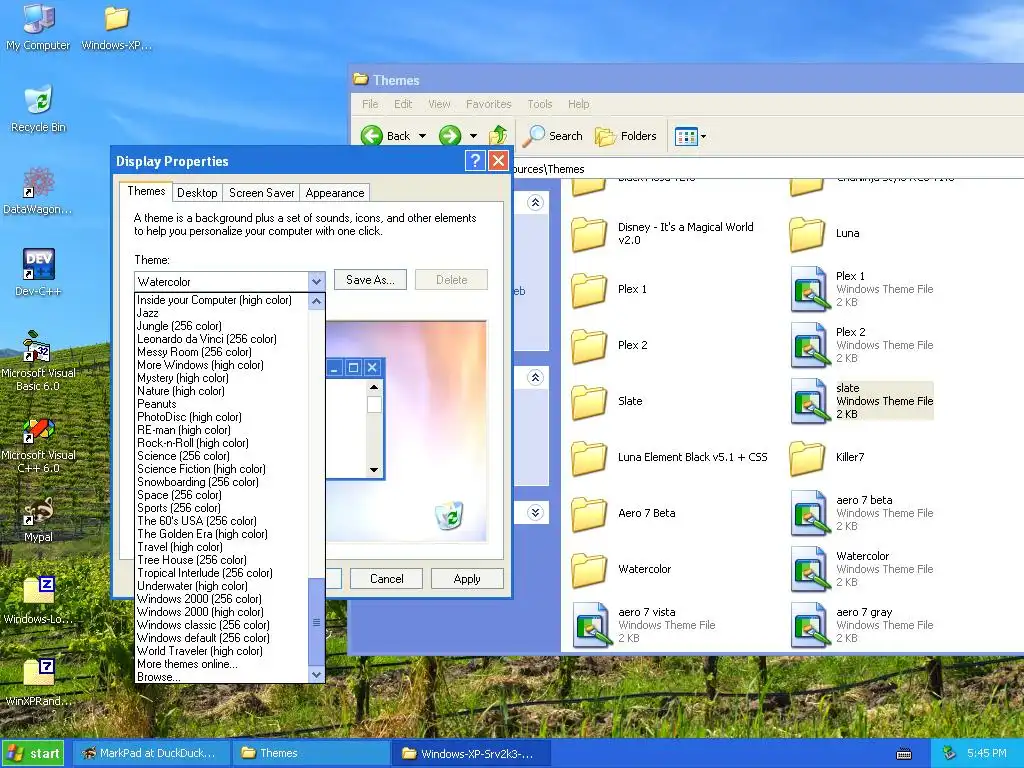Image resolution: width=1024 pixels, height=768 pixels.
Task: Select the Slate folder
Action: click(x=607, y=401)
